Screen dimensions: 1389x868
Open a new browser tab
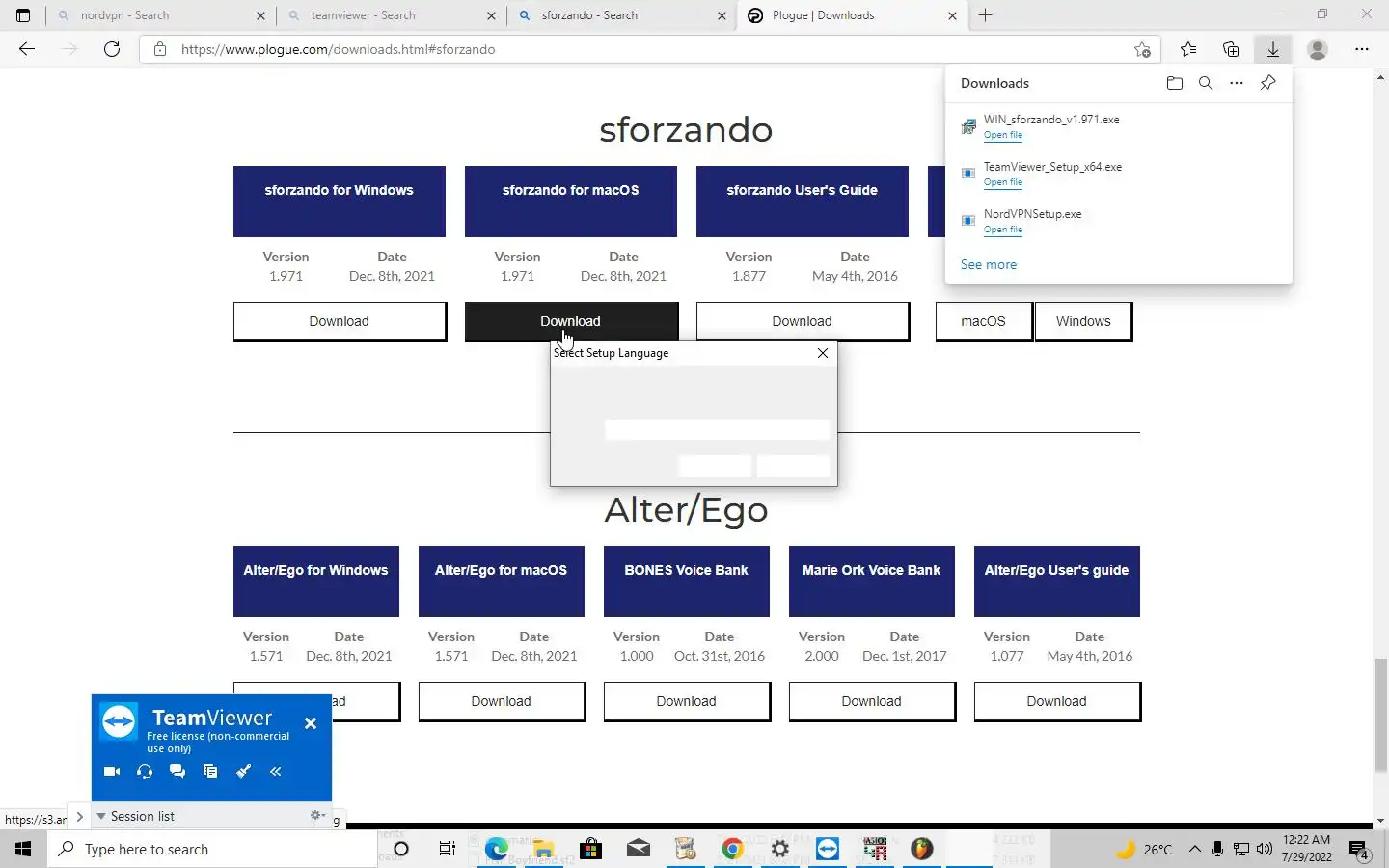click(986, 15)
